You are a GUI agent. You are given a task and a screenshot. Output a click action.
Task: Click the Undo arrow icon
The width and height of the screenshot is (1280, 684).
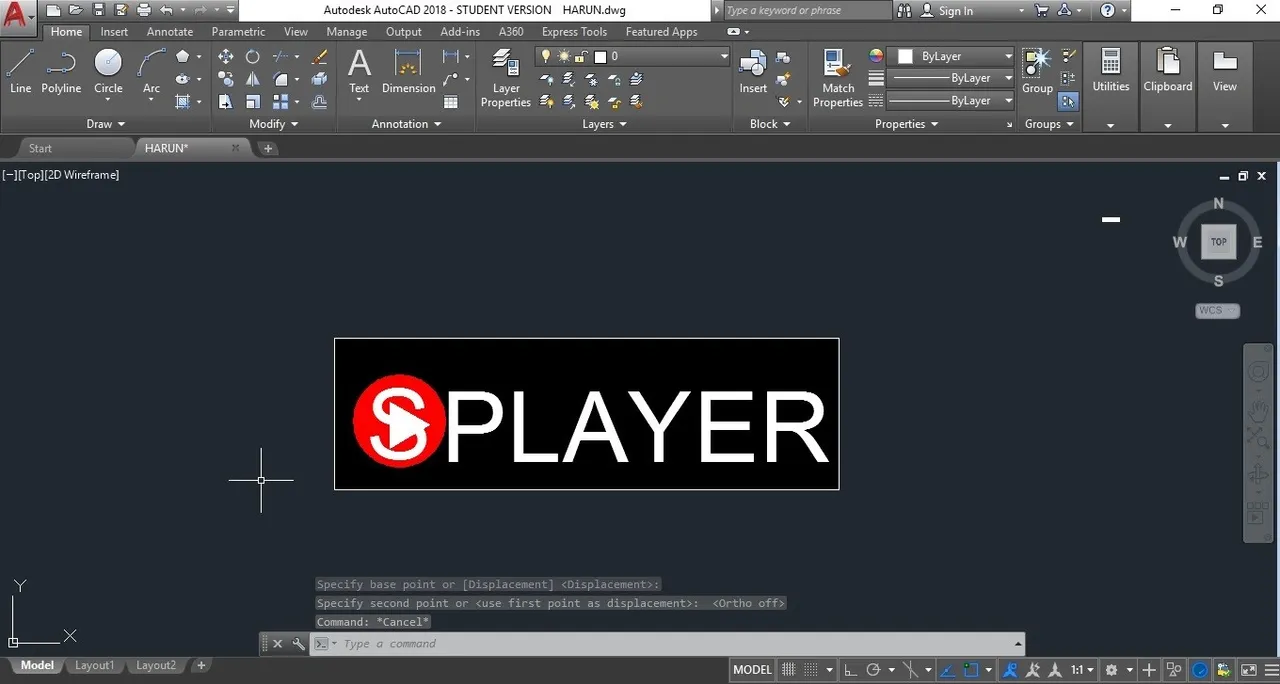click(x=166, y=10)
